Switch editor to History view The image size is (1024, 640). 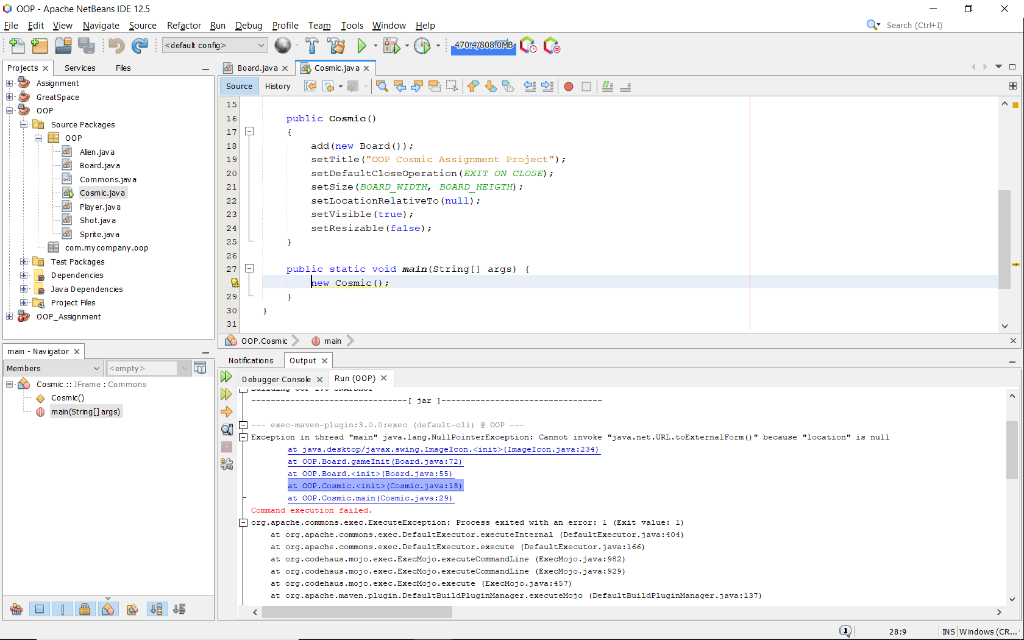(x=277, y=86)
